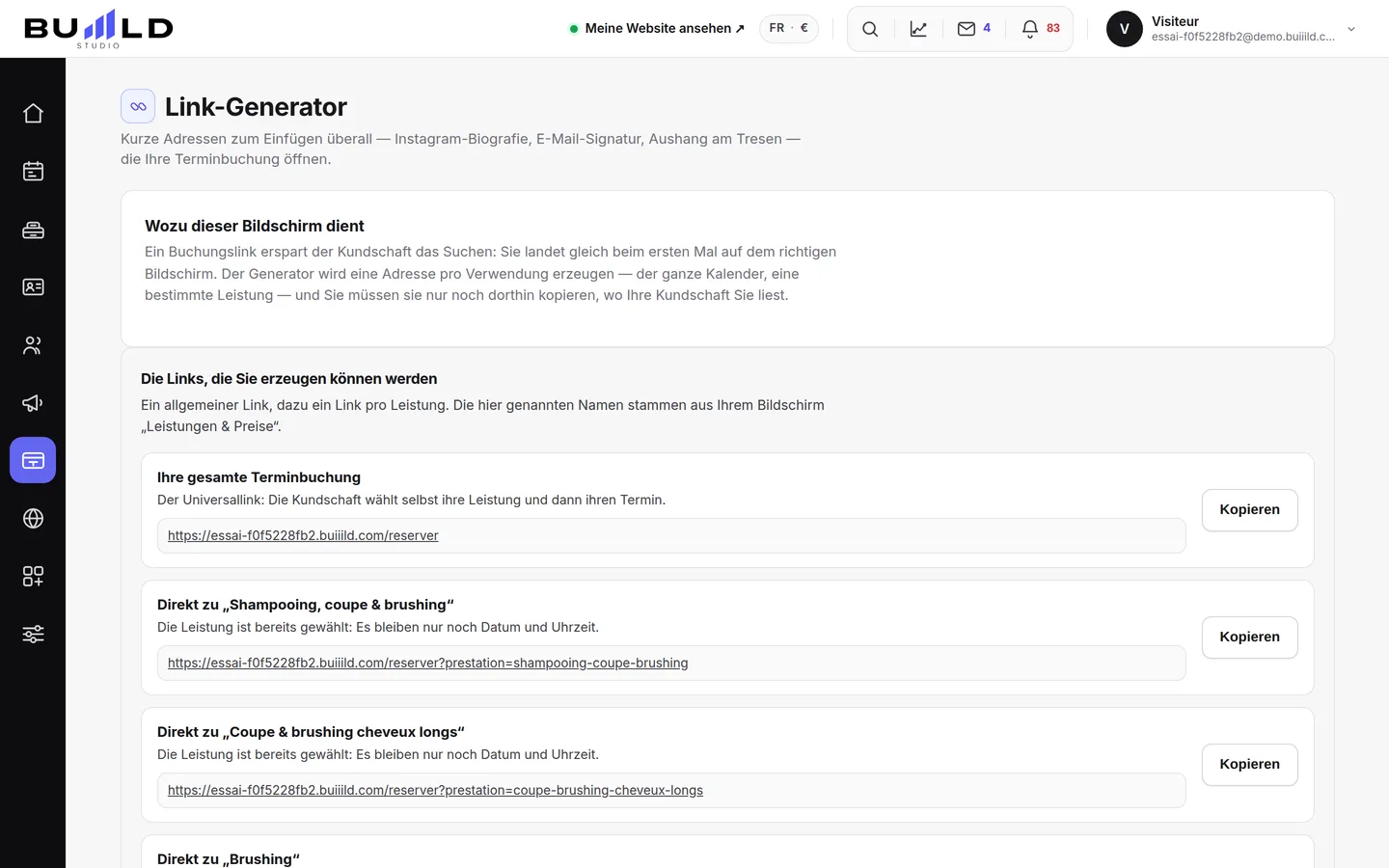Open the people icon in the sidebar

click(33, 345)
